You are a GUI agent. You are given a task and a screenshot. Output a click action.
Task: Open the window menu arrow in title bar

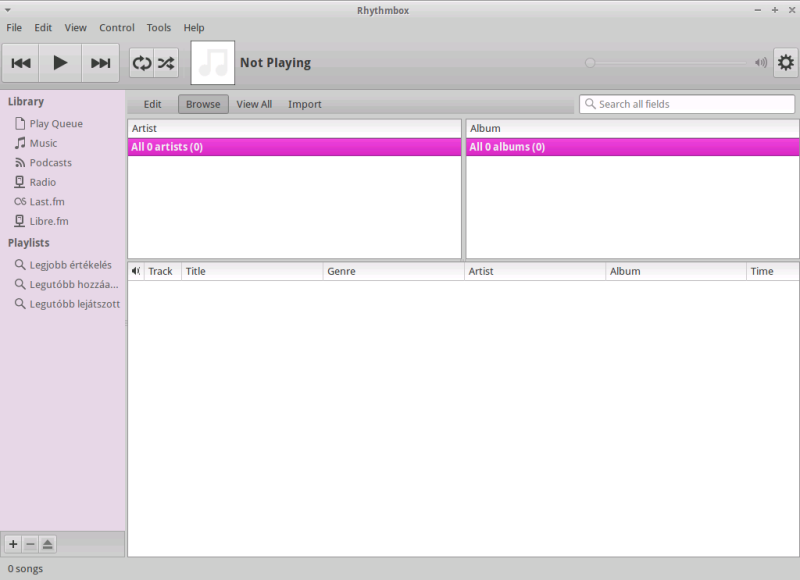click(8, 10)
